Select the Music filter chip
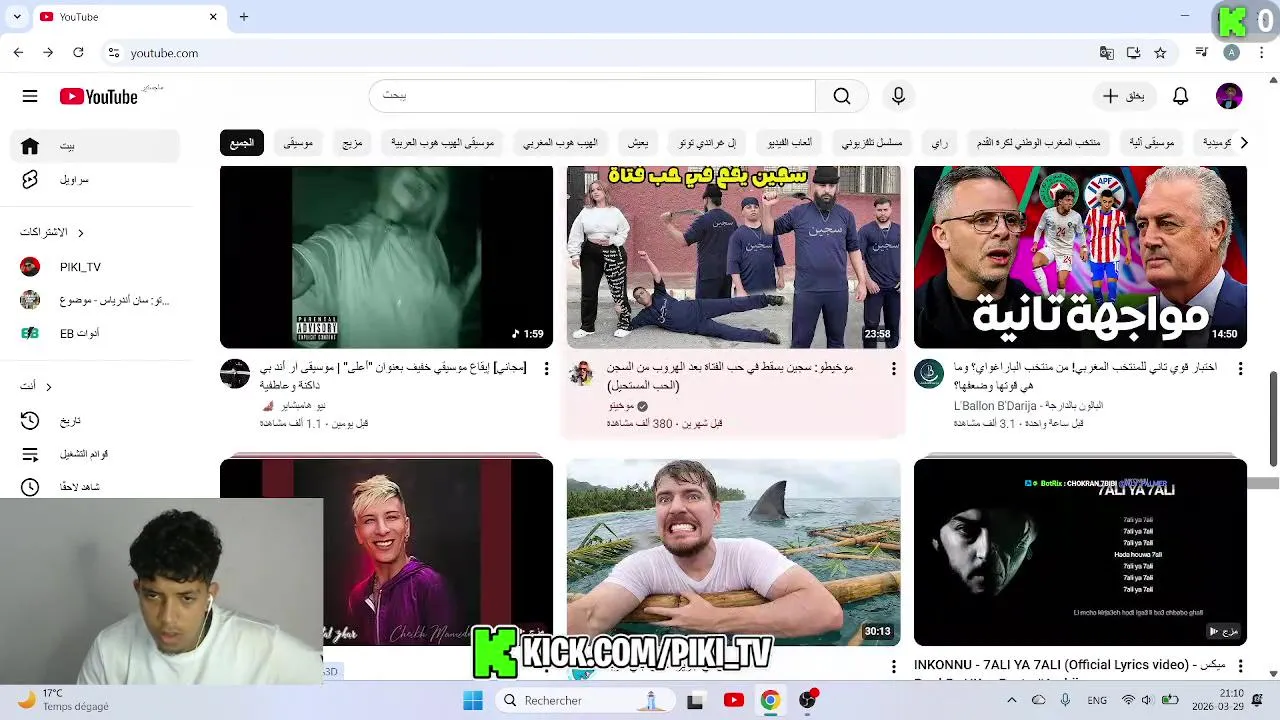Image resolution: width=1280 pixels, height=720 pixels. pos(298,143)
